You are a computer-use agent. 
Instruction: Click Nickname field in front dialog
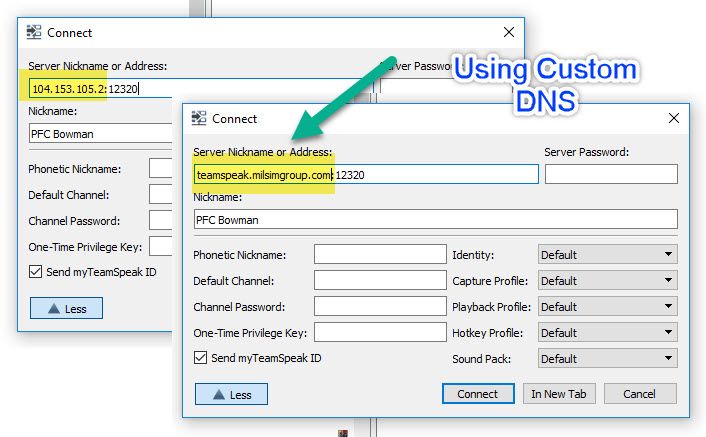pyautogui.click(x=435, y=220)
